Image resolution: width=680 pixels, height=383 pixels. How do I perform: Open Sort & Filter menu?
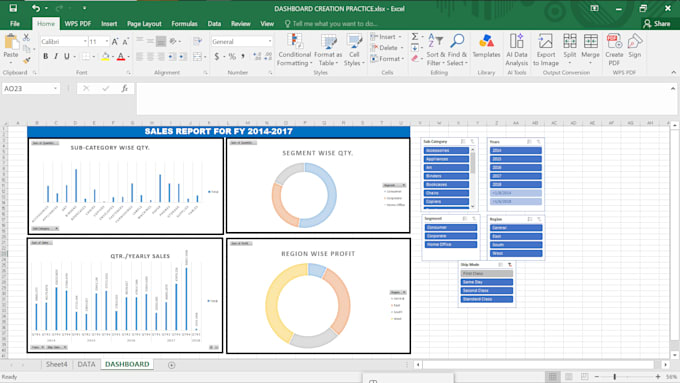(435, 50)
